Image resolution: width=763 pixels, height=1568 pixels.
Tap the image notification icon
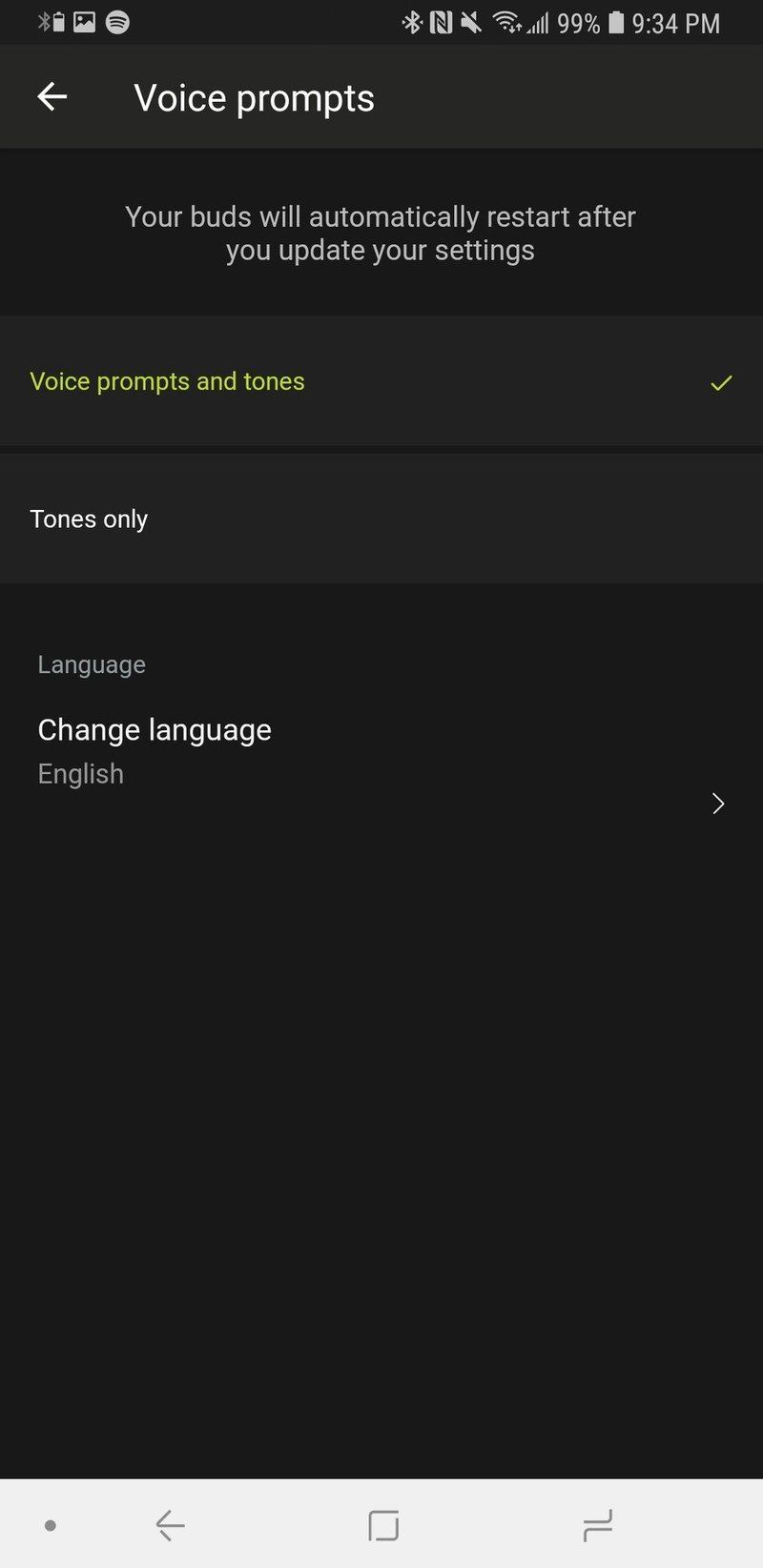[x=84, y=22]
